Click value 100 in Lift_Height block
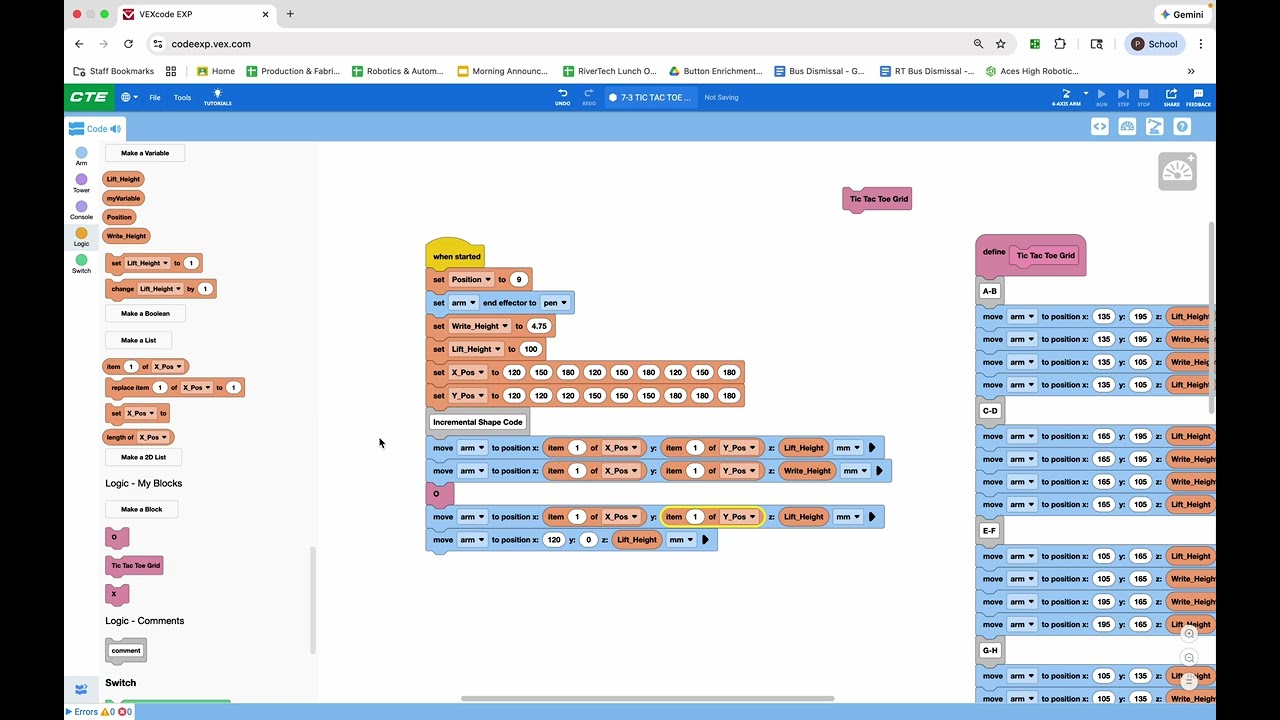The height and width of the screenshot is (720, 1280). [530, 349]
